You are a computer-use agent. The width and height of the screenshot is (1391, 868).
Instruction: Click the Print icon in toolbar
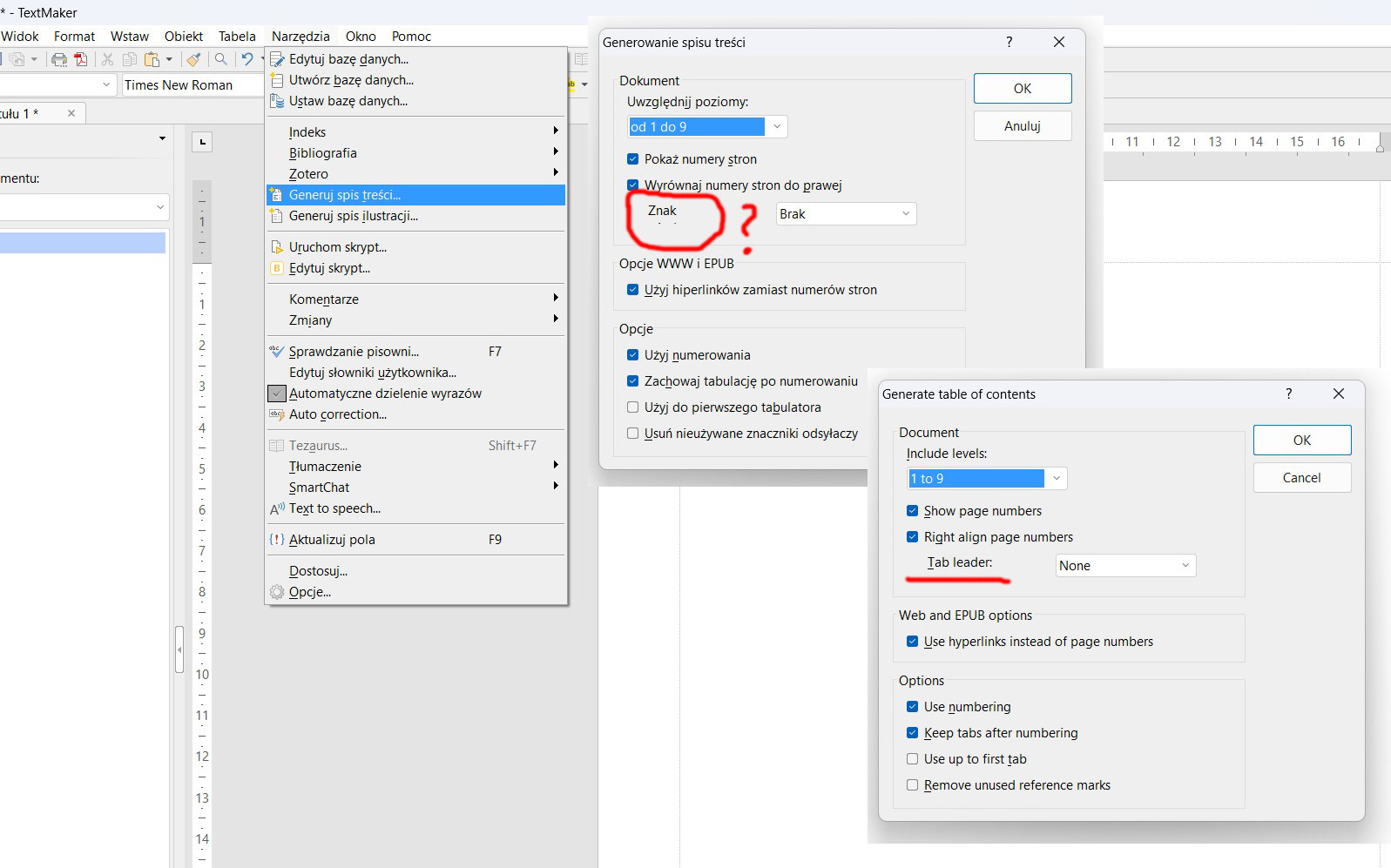[59, 59]
